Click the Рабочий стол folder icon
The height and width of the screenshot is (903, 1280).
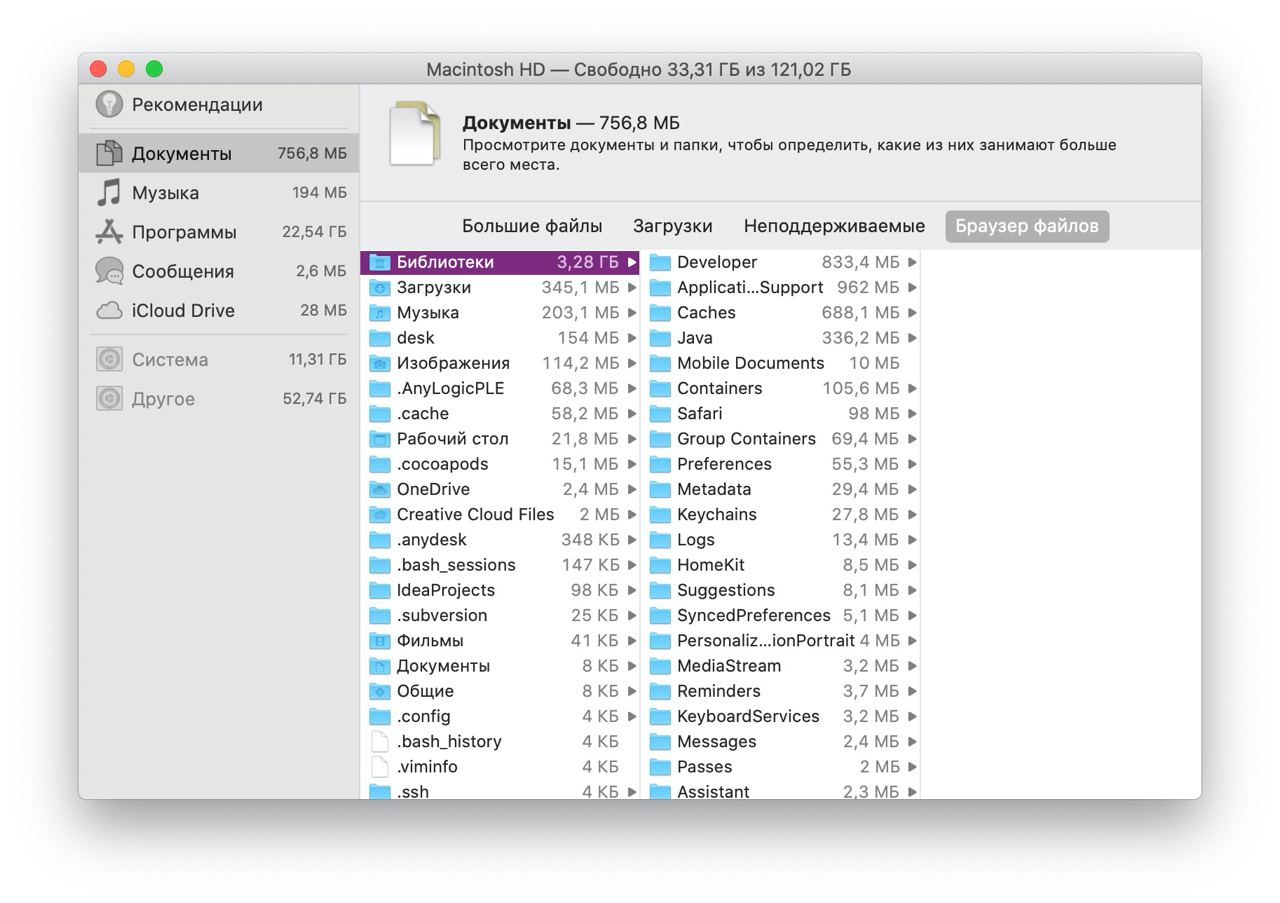pos(379,438)
